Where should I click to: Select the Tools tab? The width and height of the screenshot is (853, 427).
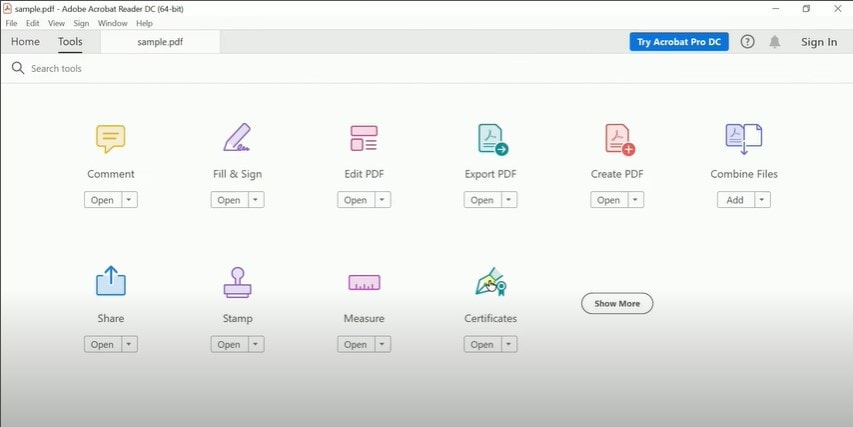click(70, 42)
